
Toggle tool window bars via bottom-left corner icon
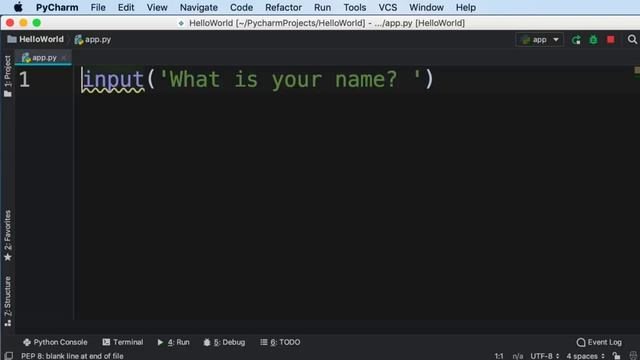[8, 356]
